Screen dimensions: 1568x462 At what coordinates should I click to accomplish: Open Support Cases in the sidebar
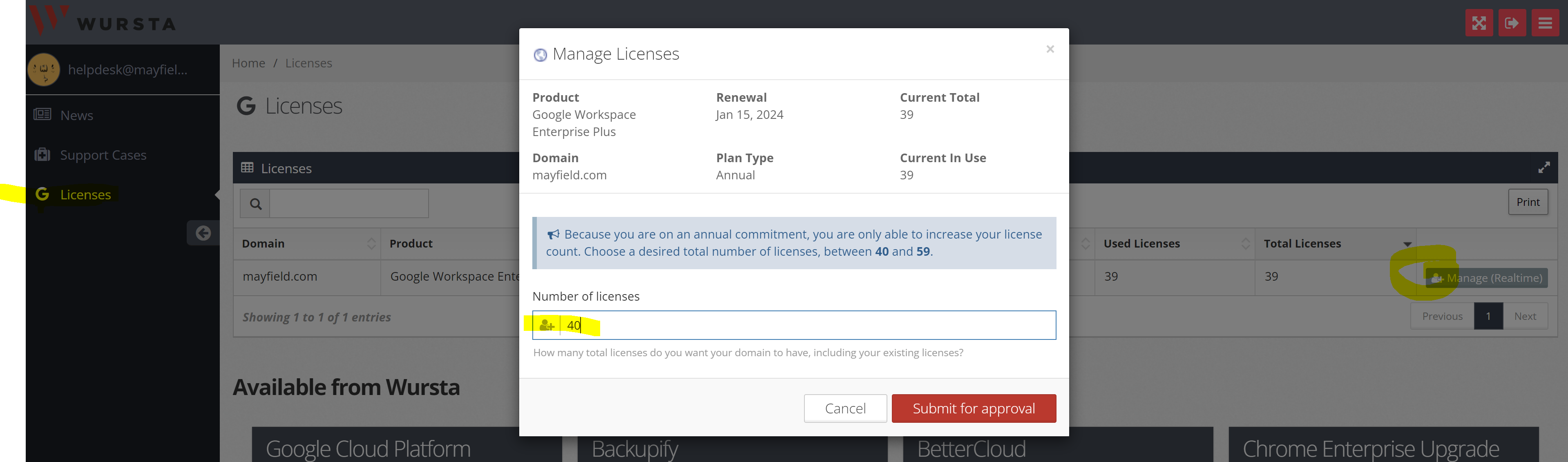[103, 154]
